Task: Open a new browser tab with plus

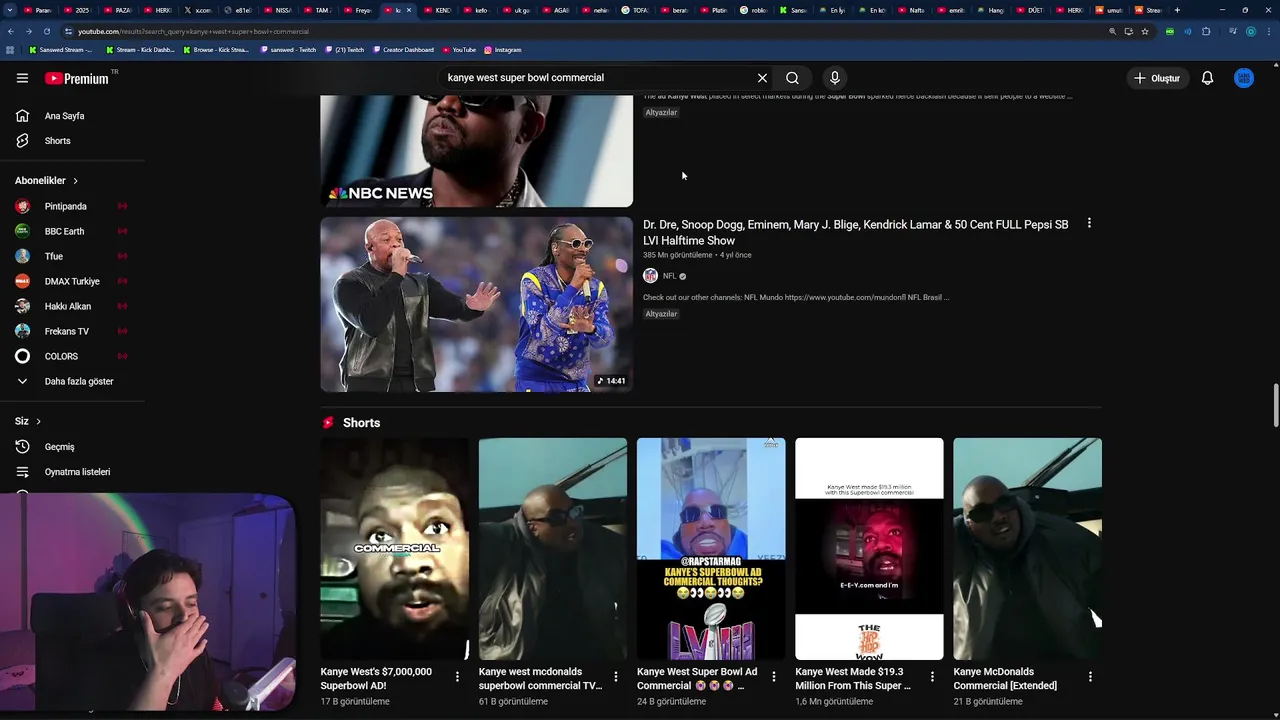Action: [x=1177, y=10]
